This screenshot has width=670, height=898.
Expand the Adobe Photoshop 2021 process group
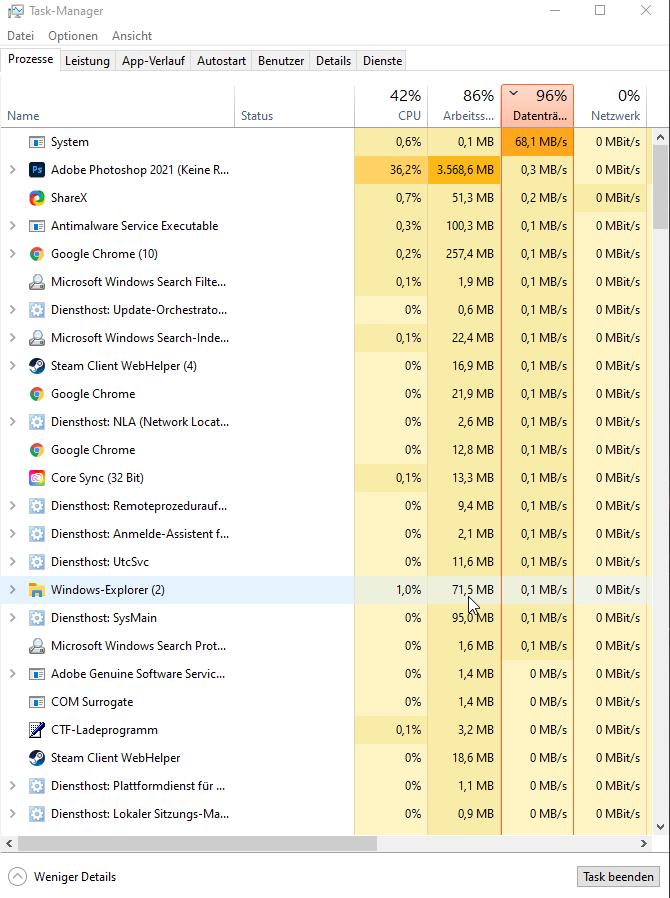(13, 170)
